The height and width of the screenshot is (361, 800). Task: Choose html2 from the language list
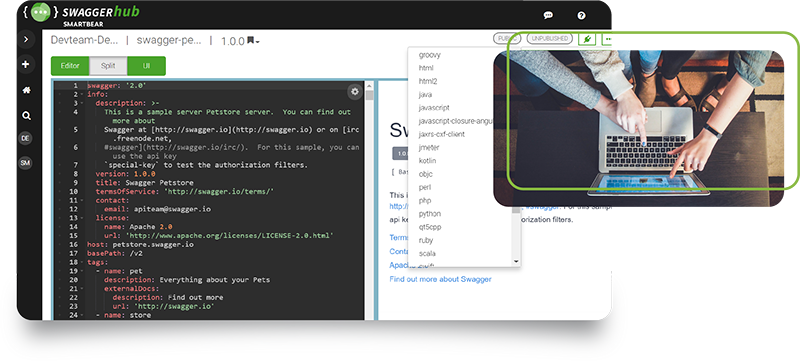pyautogui.click(x=428, y=81)
